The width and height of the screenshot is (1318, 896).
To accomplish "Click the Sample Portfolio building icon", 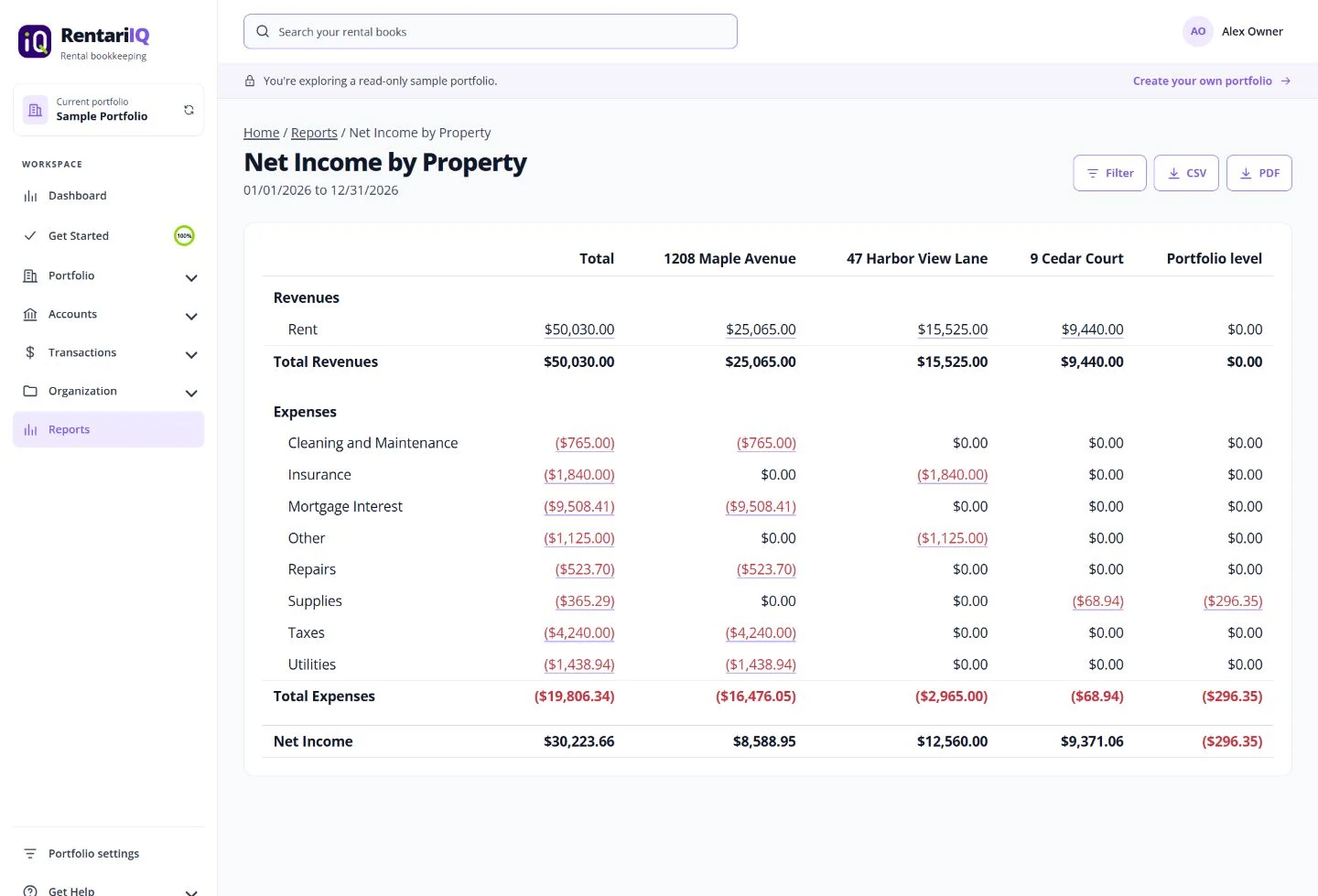I will pos(36,110).
